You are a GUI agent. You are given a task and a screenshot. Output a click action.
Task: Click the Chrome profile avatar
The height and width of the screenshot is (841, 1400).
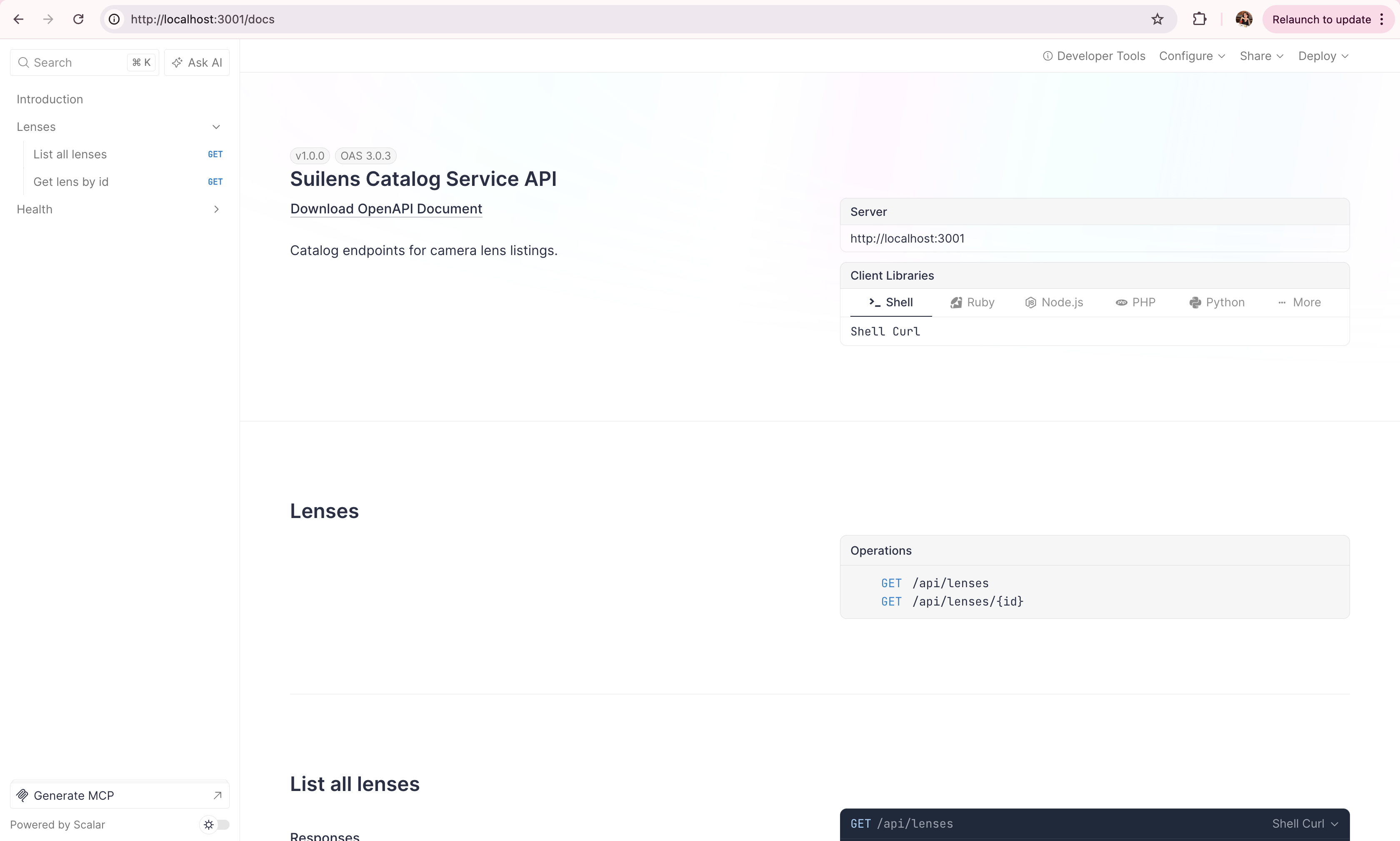point(1243,19)
